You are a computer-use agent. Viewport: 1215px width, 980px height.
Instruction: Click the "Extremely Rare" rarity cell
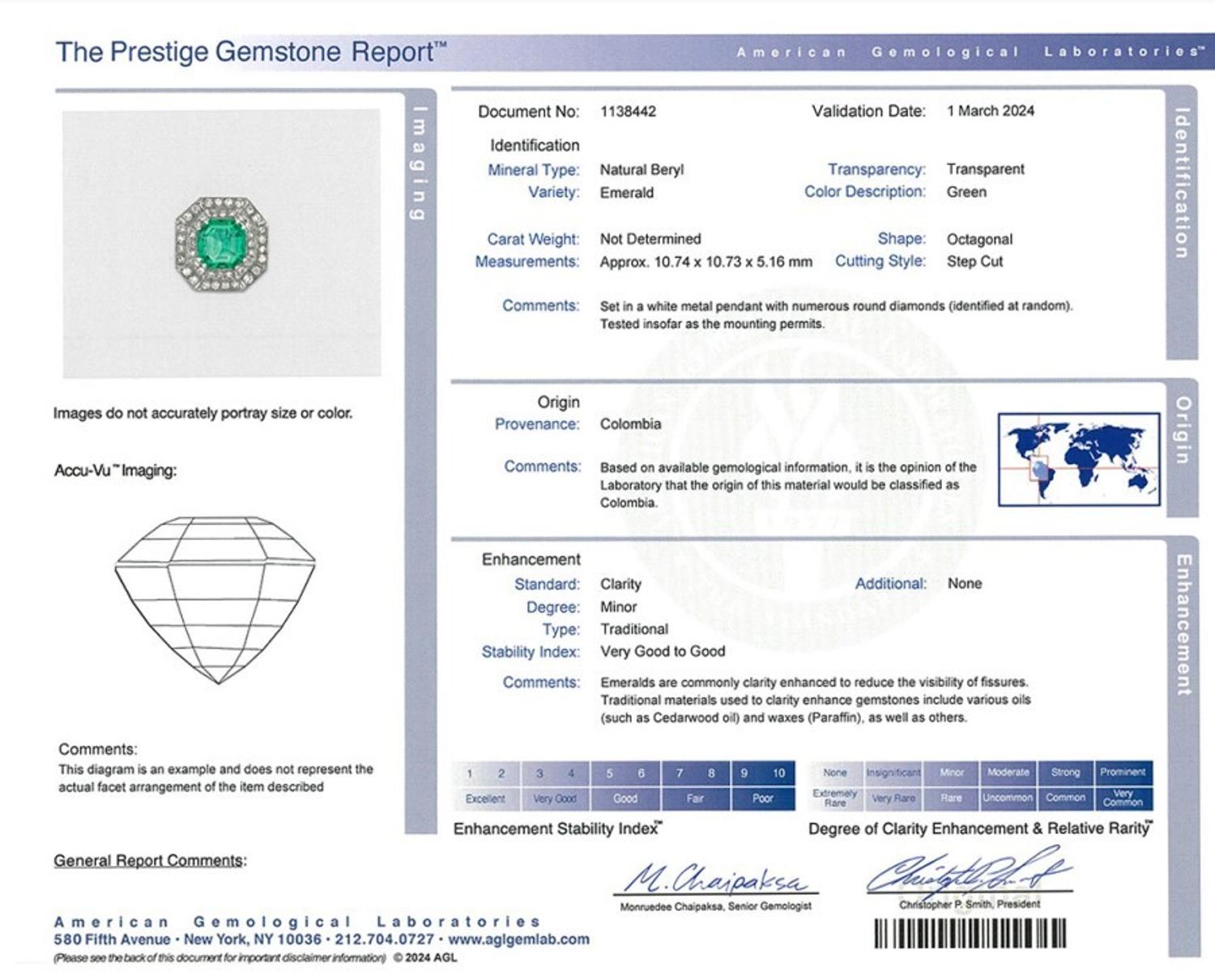pos(835,799)
